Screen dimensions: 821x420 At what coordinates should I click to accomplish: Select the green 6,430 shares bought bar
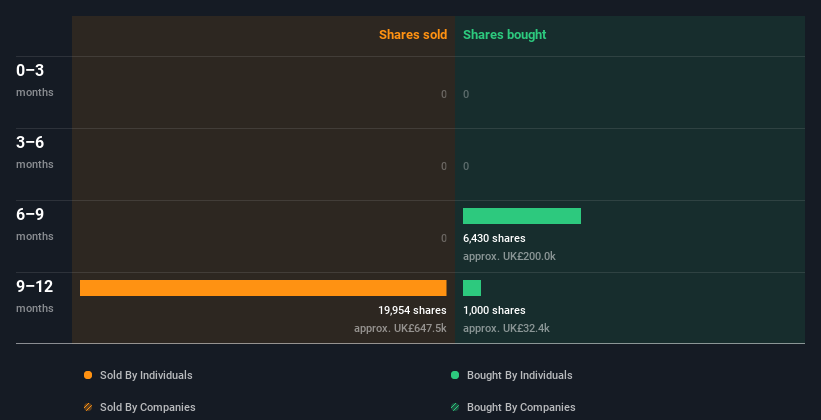point(522,216)
